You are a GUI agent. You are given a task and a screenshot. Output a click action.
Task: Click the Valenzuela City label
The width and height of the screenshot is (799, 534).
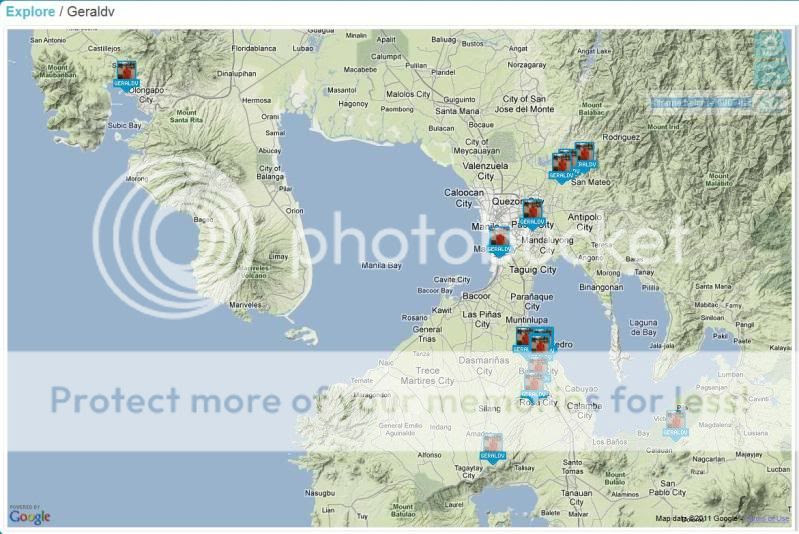[485, 171]
